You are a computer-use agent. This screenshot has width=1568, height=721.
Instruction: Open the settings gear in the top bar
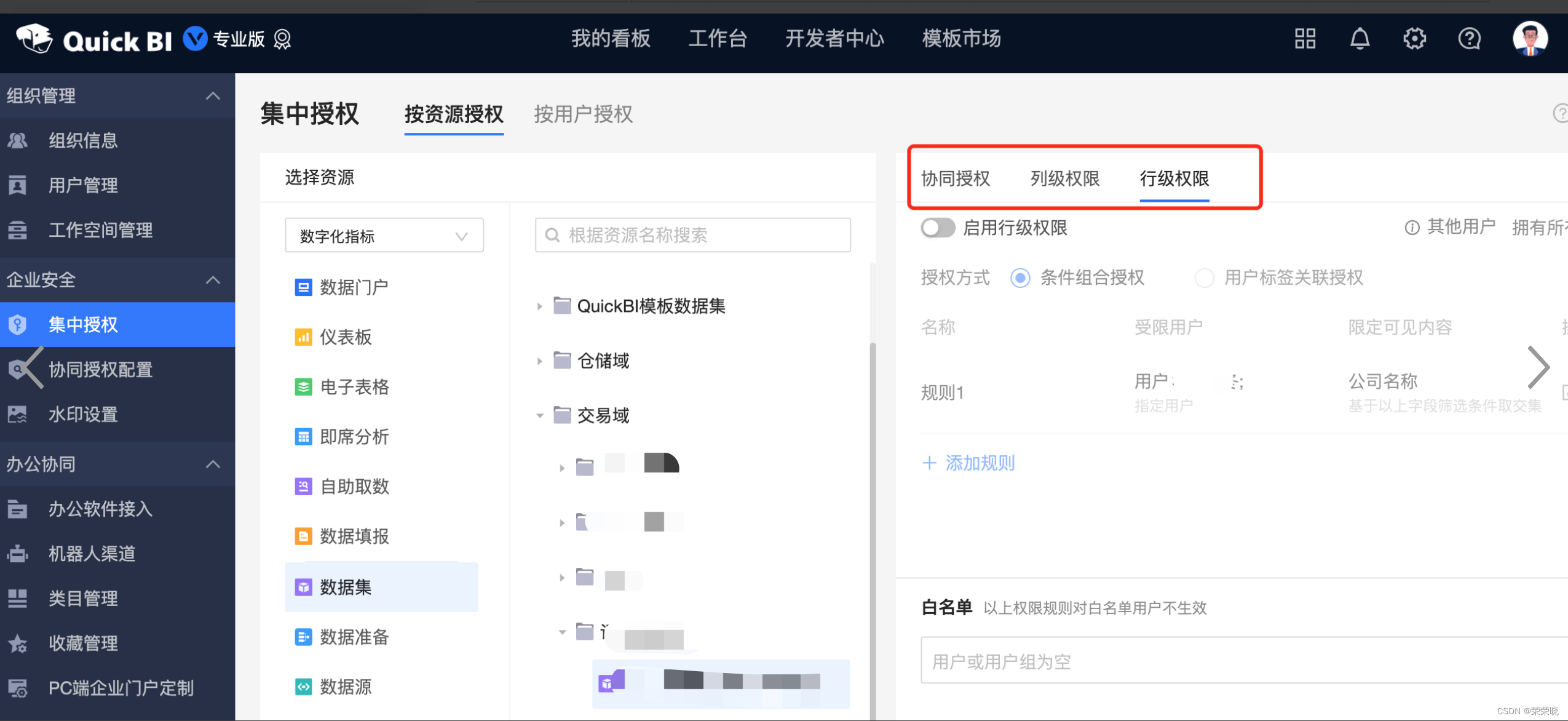1414,38
